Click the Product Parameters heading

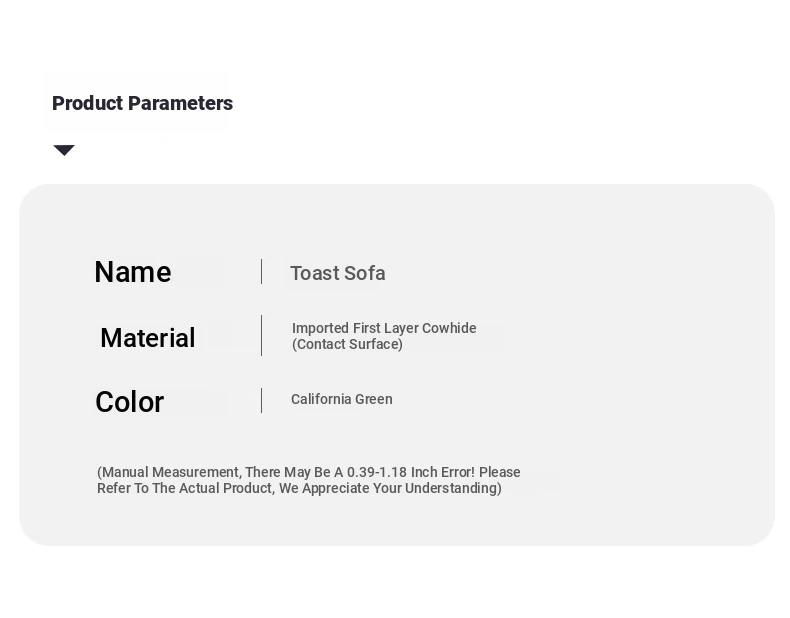pyautogui.click(x=143, y=103)
